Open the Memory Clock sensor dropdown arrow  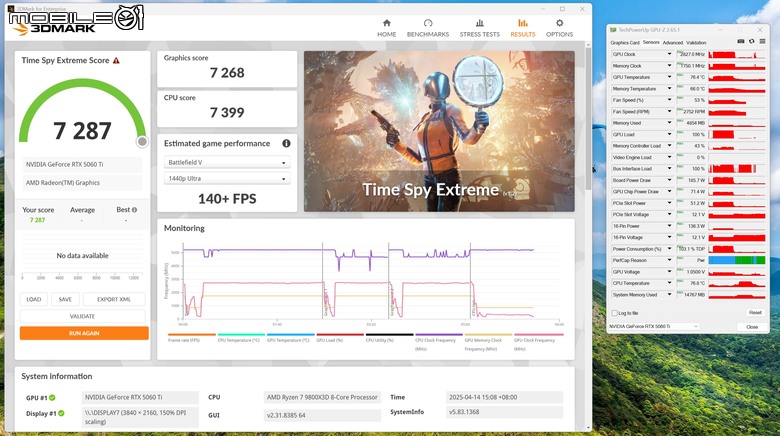click(669, 66)
